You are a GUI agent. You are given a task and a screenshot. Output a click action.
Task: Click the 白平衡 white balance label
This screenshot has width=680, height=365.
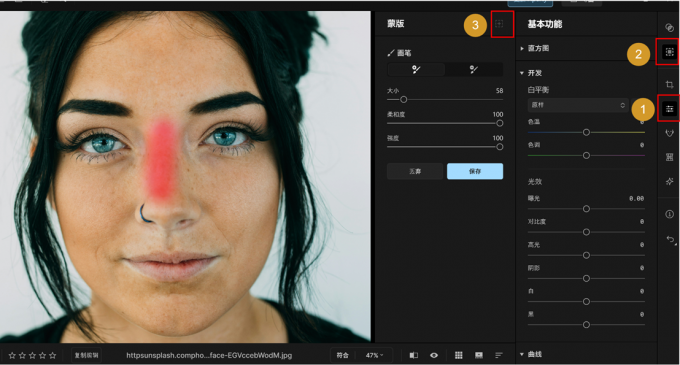[x=538, y=90]
